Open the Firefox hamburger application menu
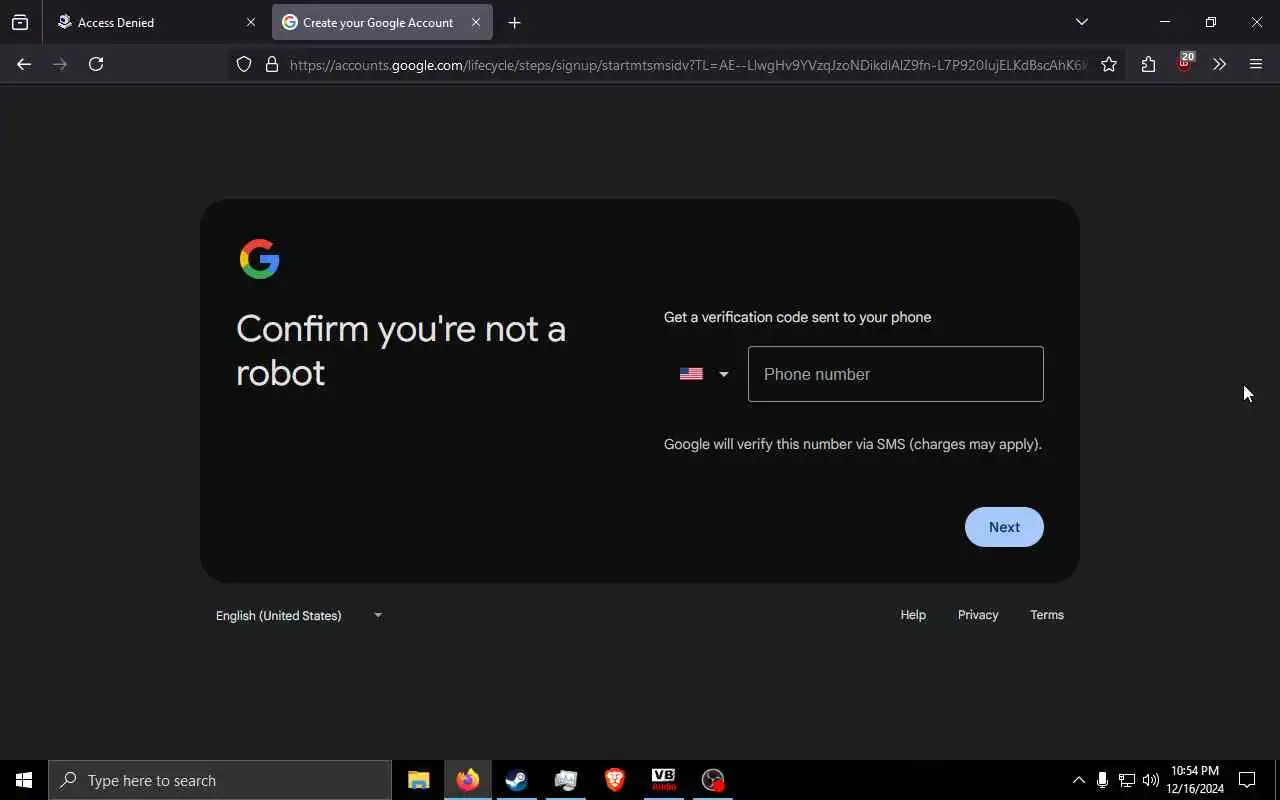 [x=1256, y=64]
